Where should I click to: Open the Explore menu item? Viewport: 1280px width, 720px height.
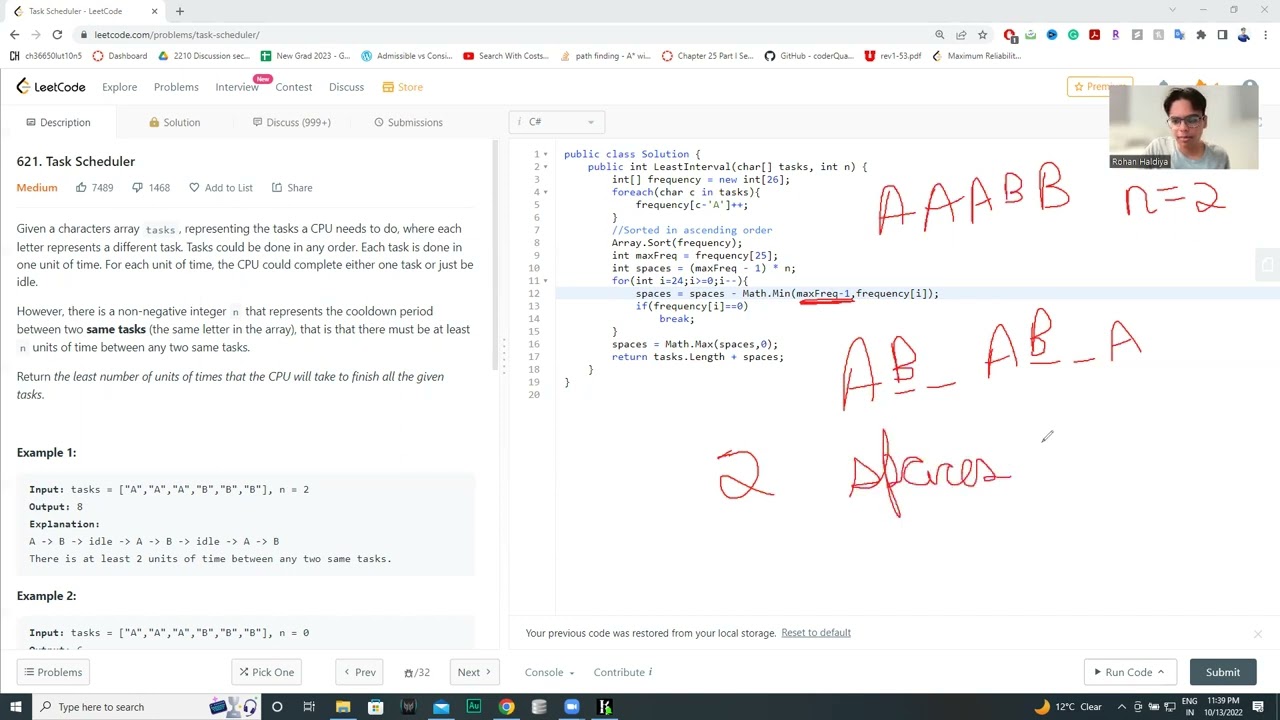pos(119,87)
